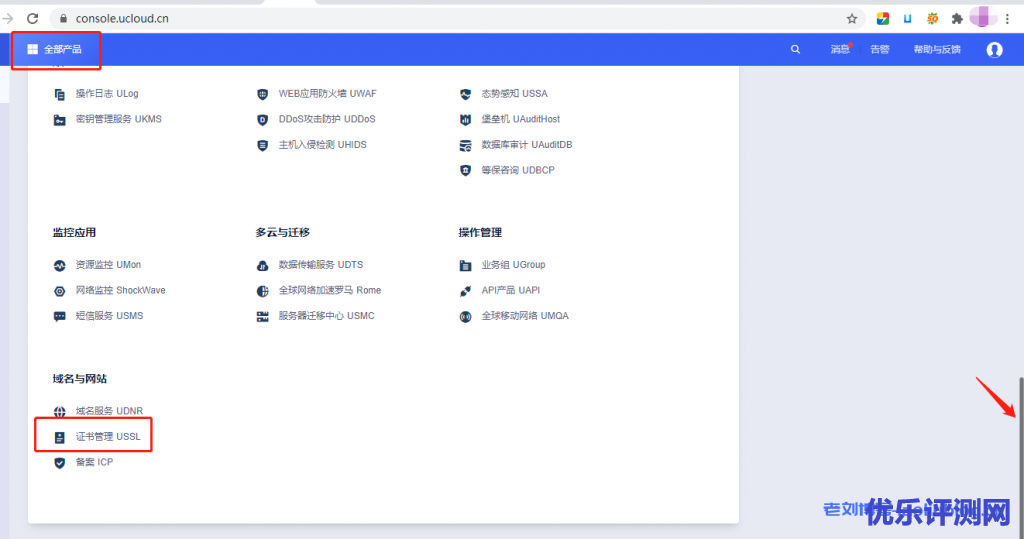The height and width of the screenshot is (539, 1024).
Task: Open 全球移动网络 UMQA
Action: point(525,316)
